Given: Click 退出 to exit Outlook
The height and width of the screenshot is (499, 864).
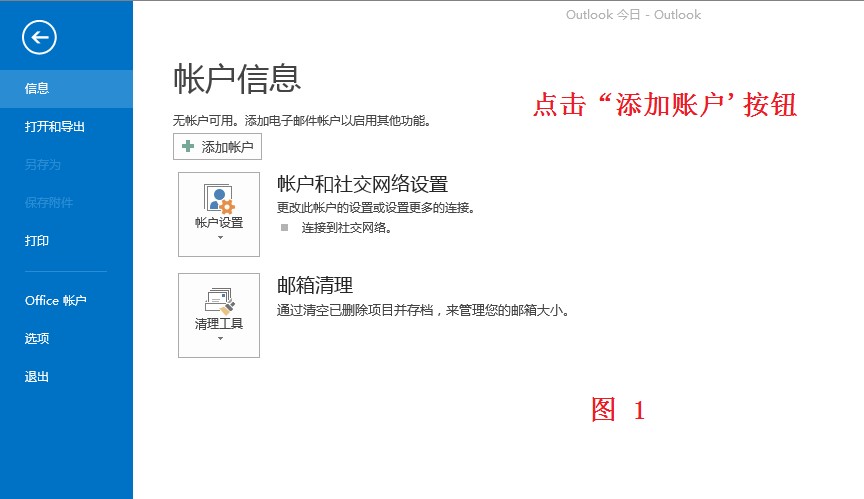Looking at the screenshot, I should [x=66, y=377].
